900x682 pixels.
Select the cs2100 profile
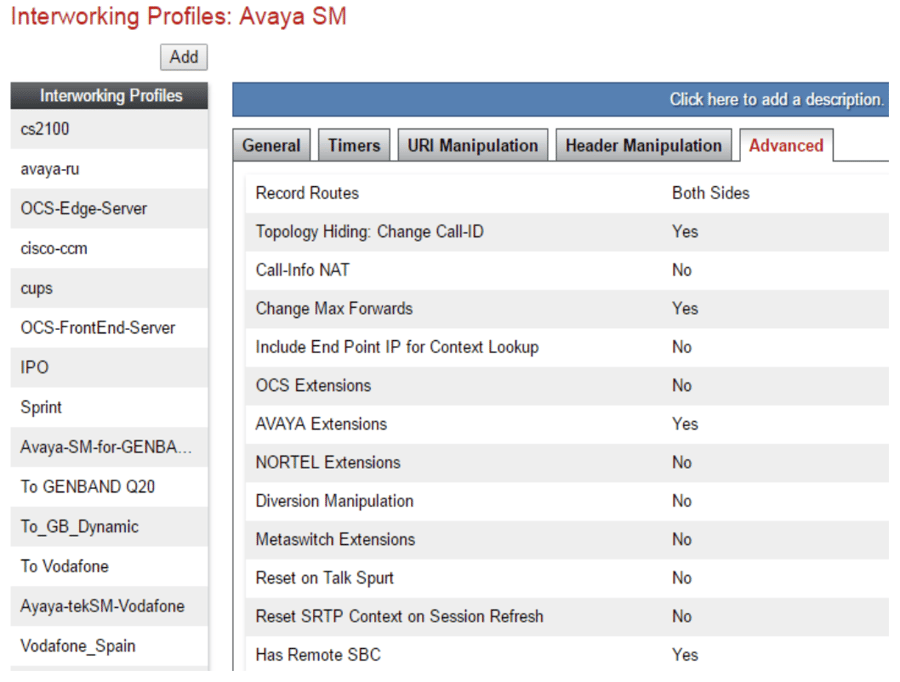[109, 129]
